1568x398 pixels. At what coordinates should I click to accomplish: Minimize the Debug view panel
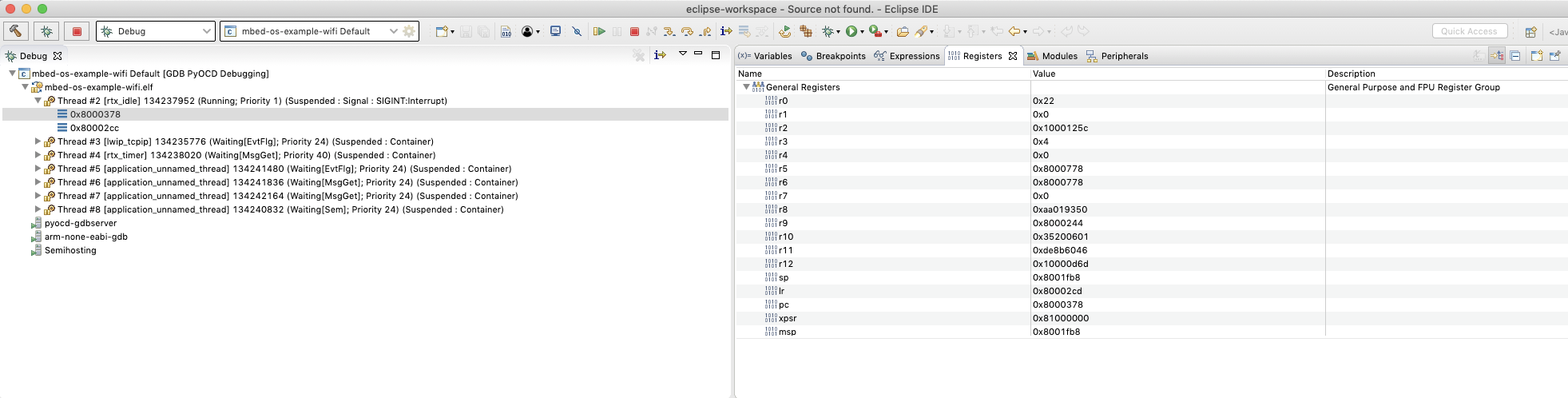coord(698,53)
